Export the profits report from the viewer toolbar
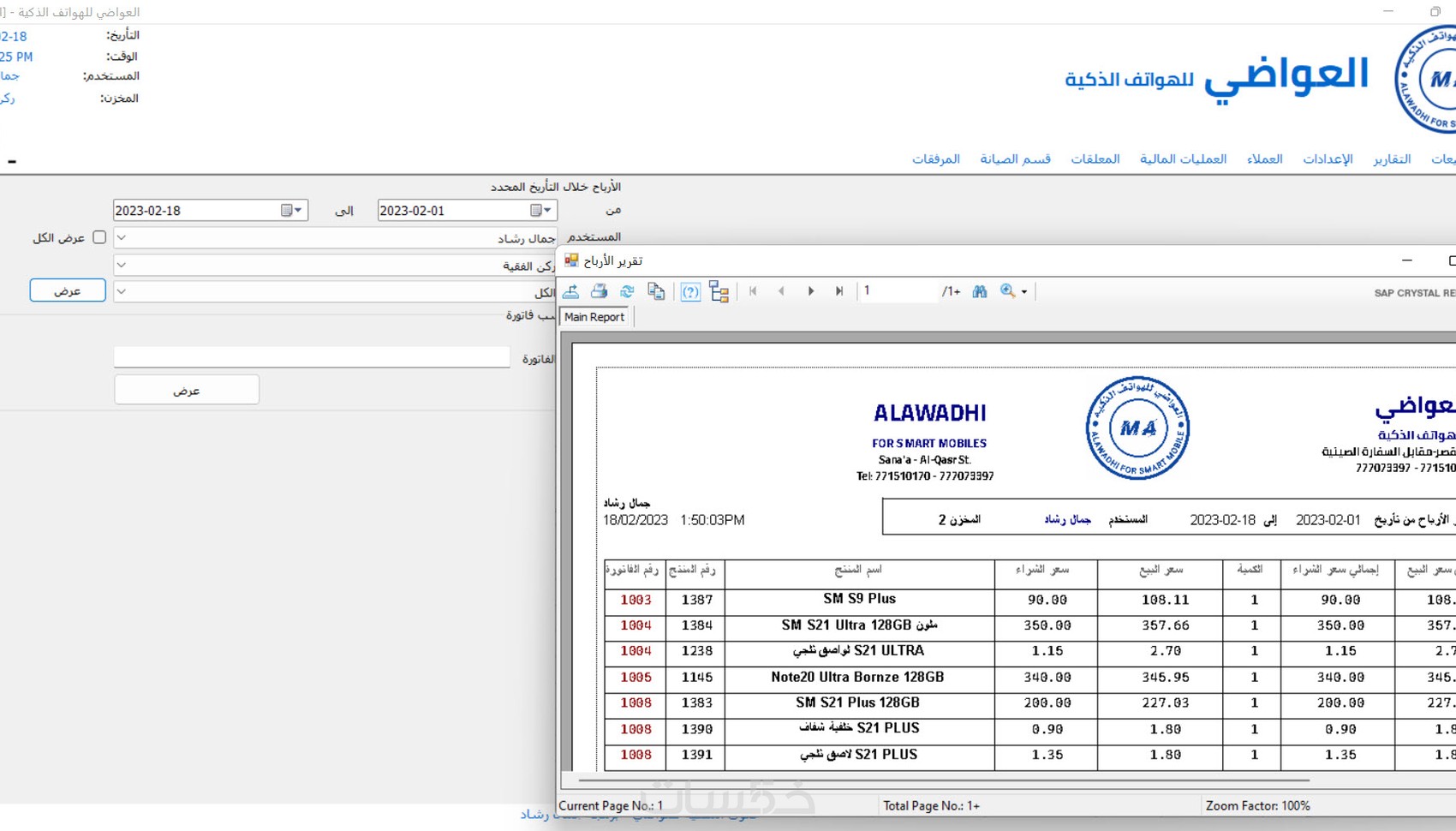The width and height of the screenshot is (1456, 831). click(571, 291)
